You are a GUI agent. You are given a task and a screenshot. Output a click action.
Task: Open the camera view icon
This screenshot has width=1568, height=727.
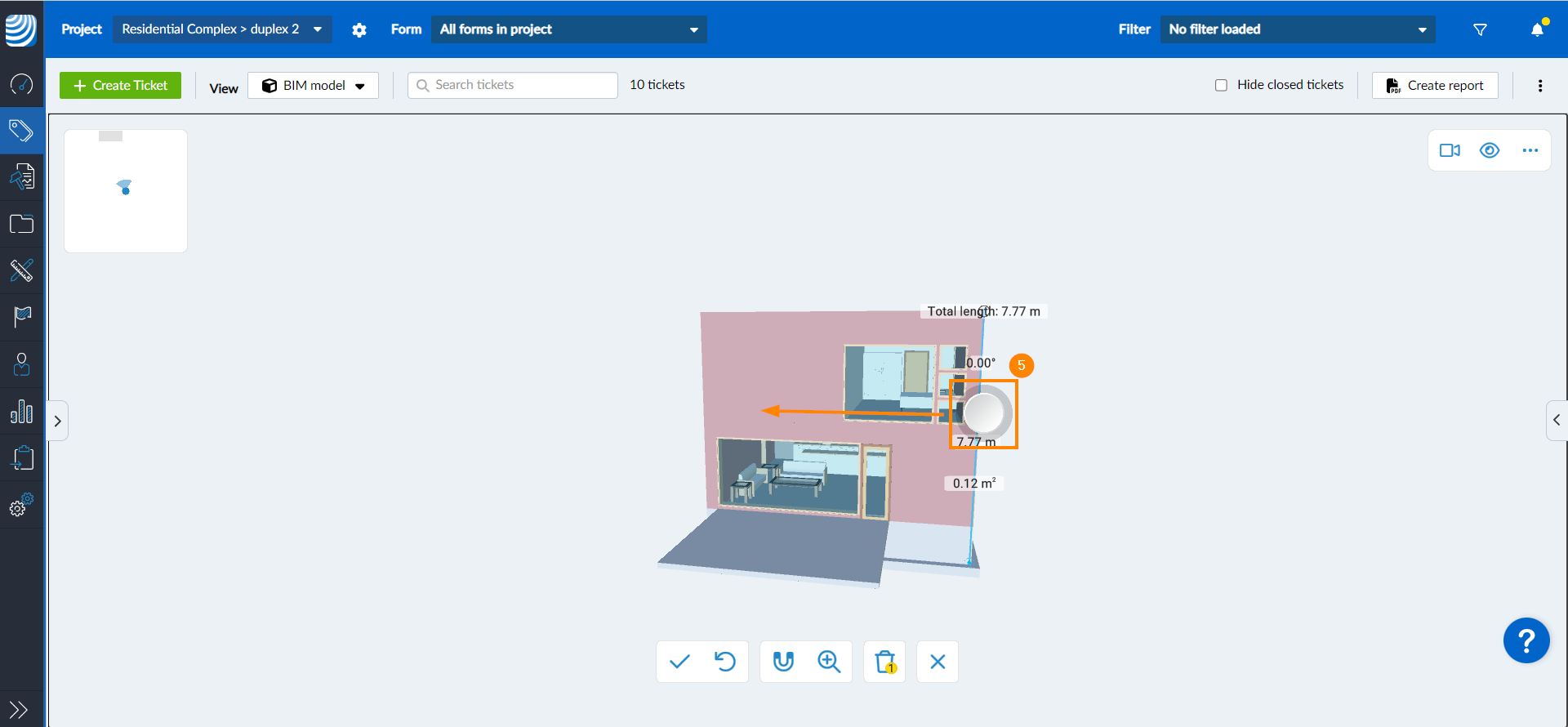click(1450, 150)
